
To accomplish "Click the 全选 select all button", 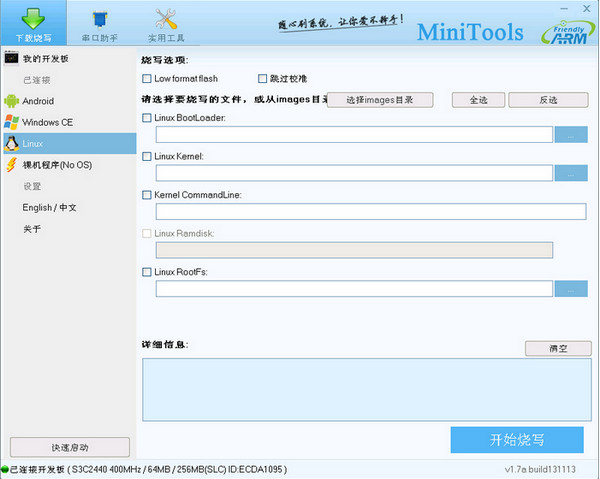I will (478, 100).
